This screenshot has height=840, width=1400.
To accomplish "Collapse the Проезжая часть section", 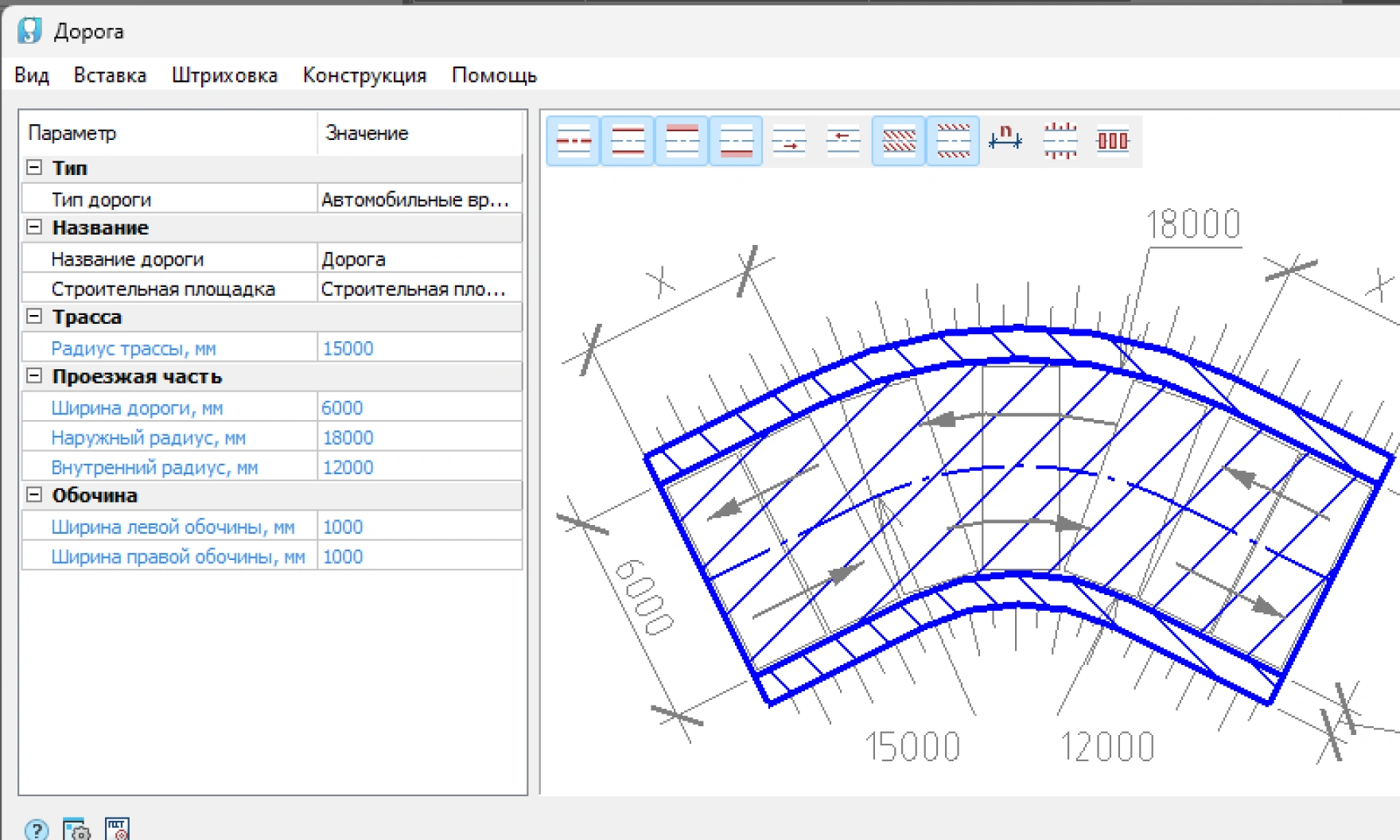I will point(34,376).
